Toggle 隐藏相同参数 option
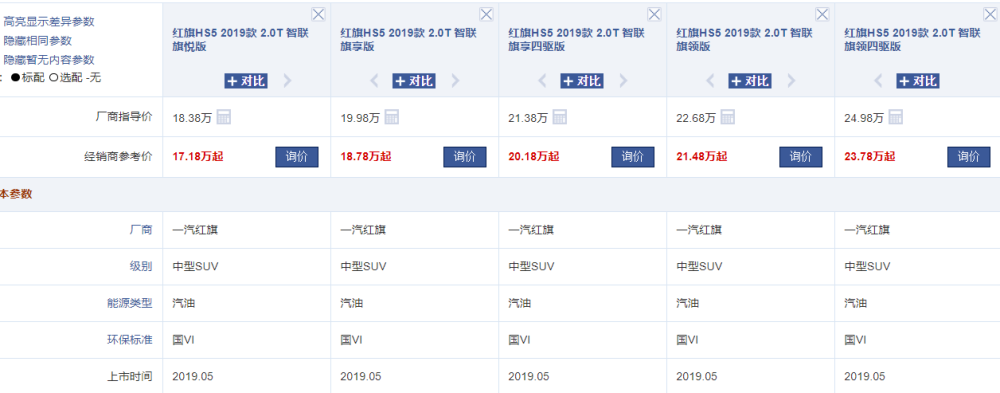This screenshot has height=393, width=1000. (x=37, y=40)
